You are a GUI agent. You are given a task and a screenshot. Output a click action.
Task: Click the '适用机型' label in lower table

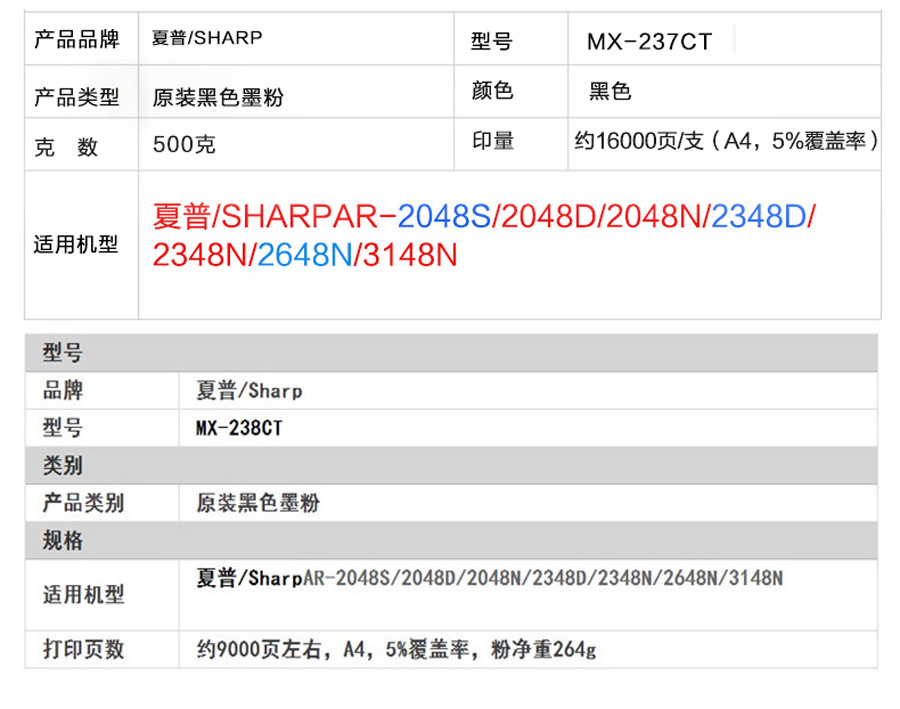(x=83, y=594)
